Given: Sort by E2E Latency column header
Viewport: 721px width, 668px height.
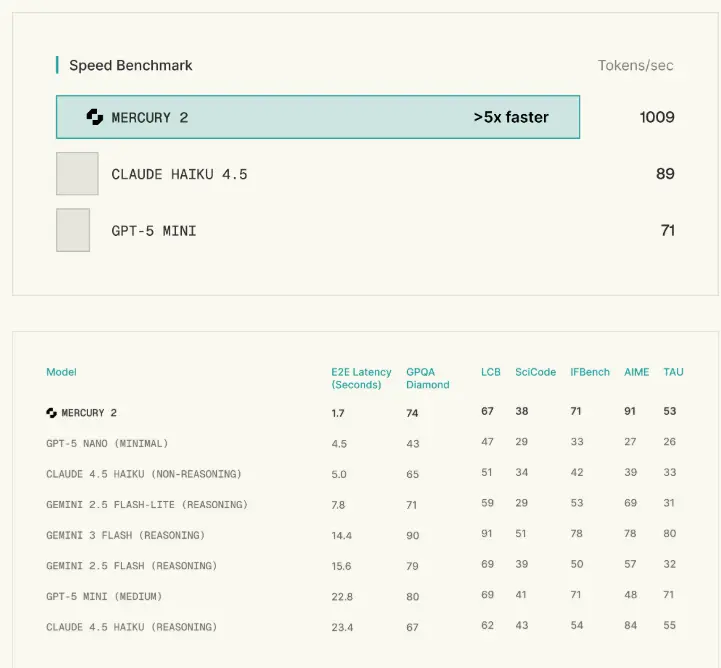Looking at the screenshot, I should pos(361,378).
